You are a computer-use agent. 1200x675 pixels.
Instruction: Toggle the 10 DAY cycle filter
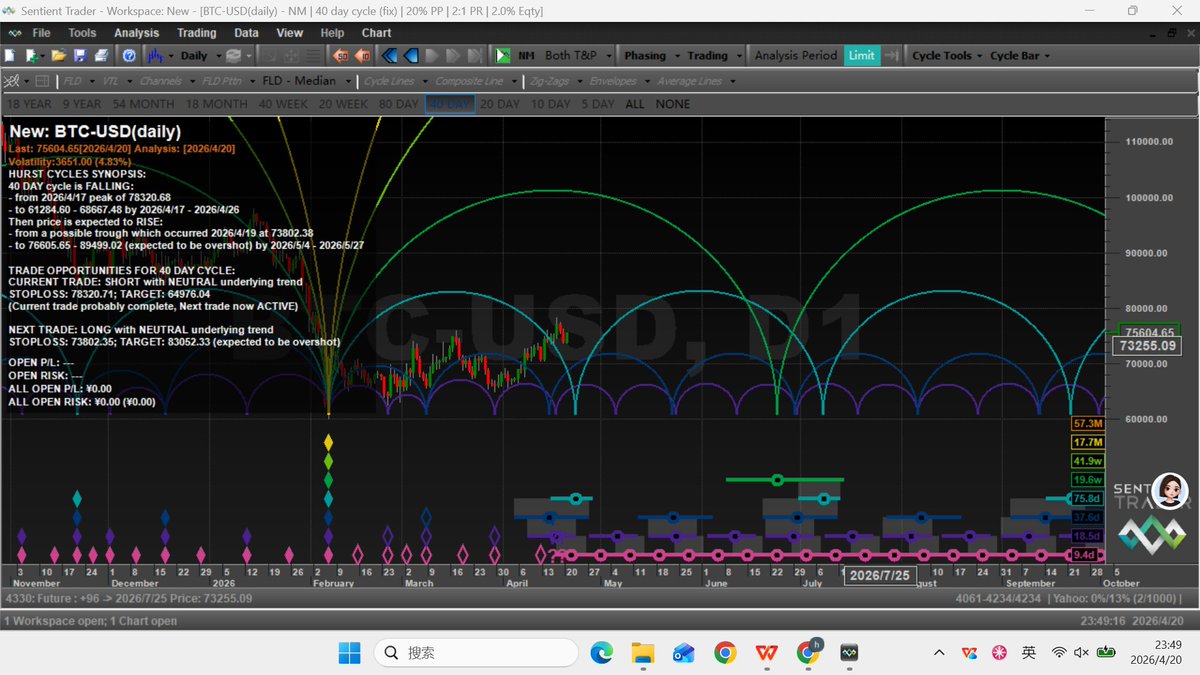[551, 104]
